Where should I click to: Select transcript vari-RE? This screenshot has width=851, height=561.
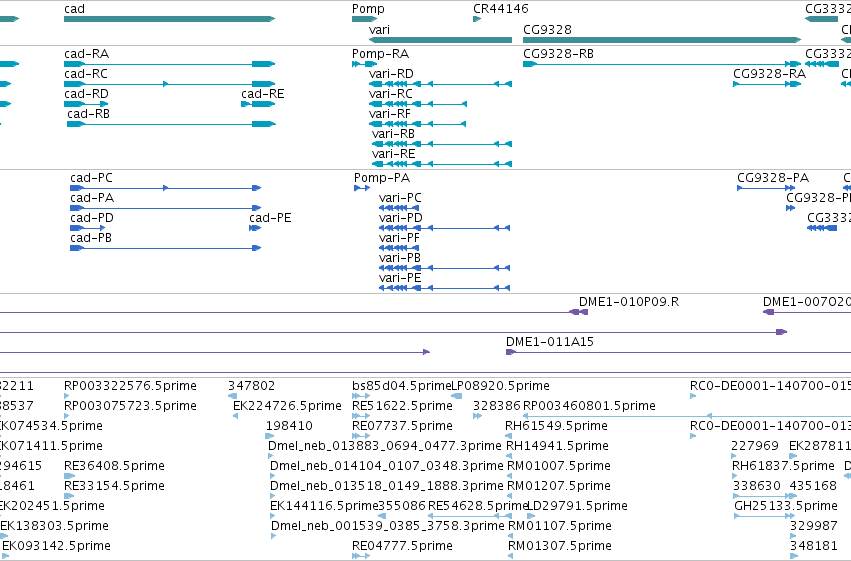442,164
